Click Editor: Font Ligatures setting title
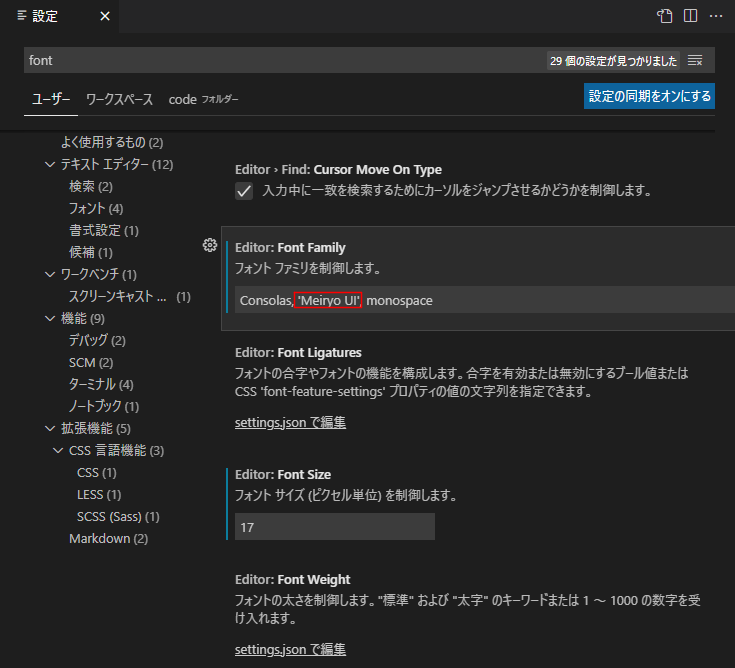This screenshot has width=735, height=668. [298, 353]
